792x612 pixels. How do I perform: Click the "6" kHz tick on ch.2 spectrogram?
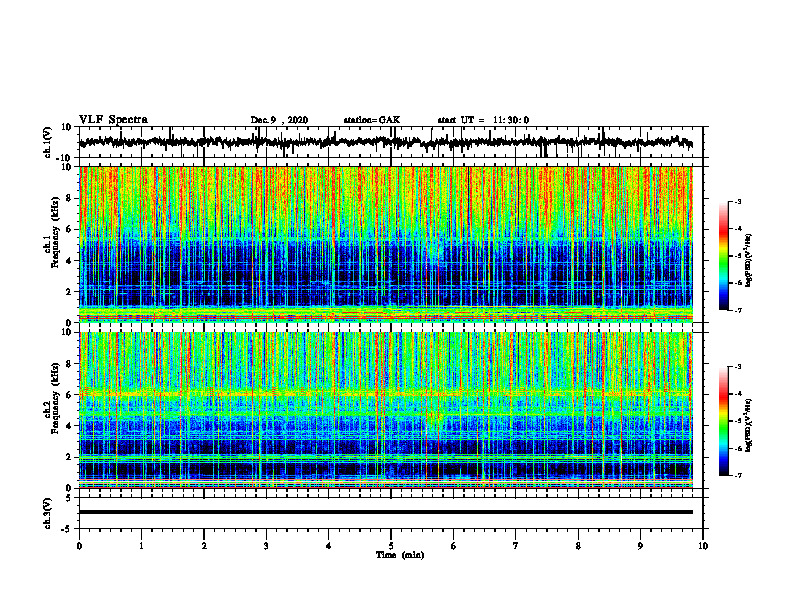pos(70,395)
